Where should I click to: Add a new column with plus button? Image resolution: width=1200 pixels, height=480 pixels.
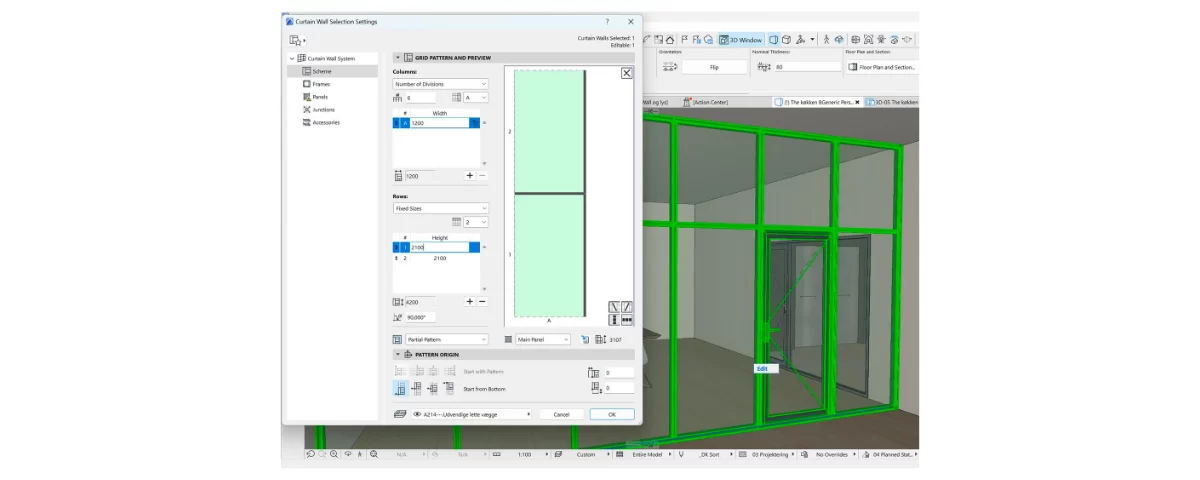470,176
